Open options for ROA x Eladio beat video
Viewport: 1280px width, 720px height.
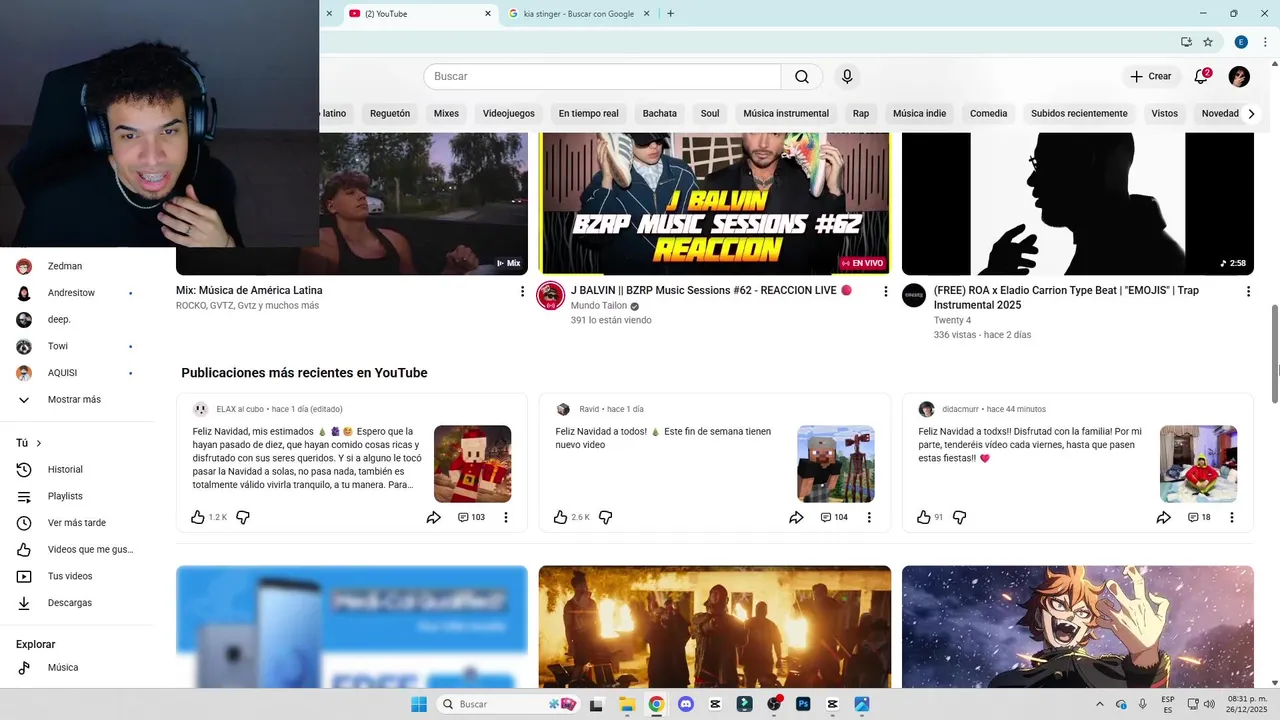point(1248,291)
